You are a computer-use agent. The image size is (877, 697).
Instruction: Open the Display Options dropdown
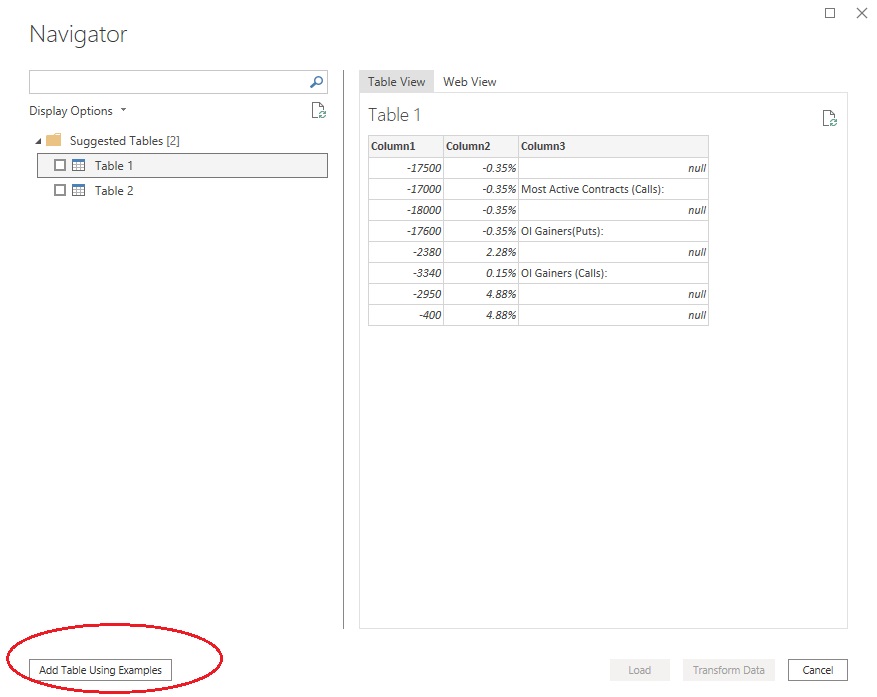click(78, 111)
